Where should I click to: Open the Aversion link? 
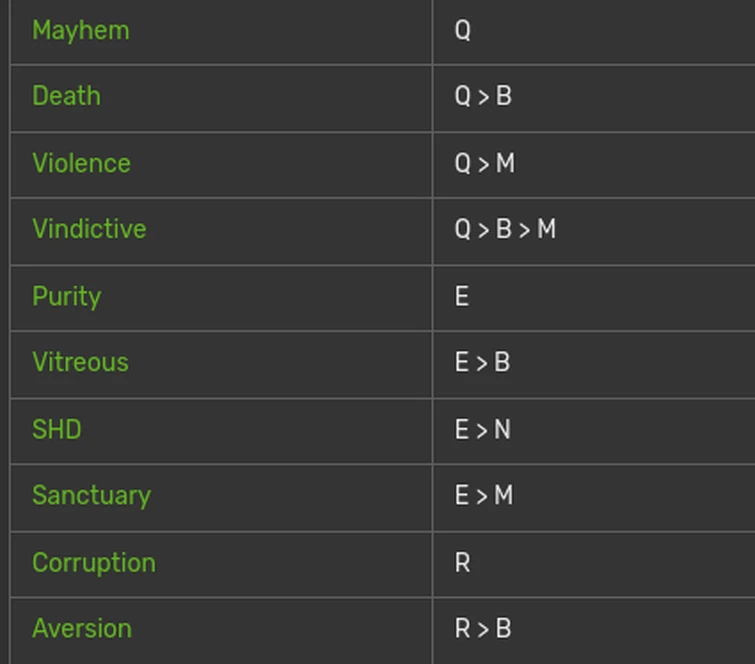pos(82,628)
